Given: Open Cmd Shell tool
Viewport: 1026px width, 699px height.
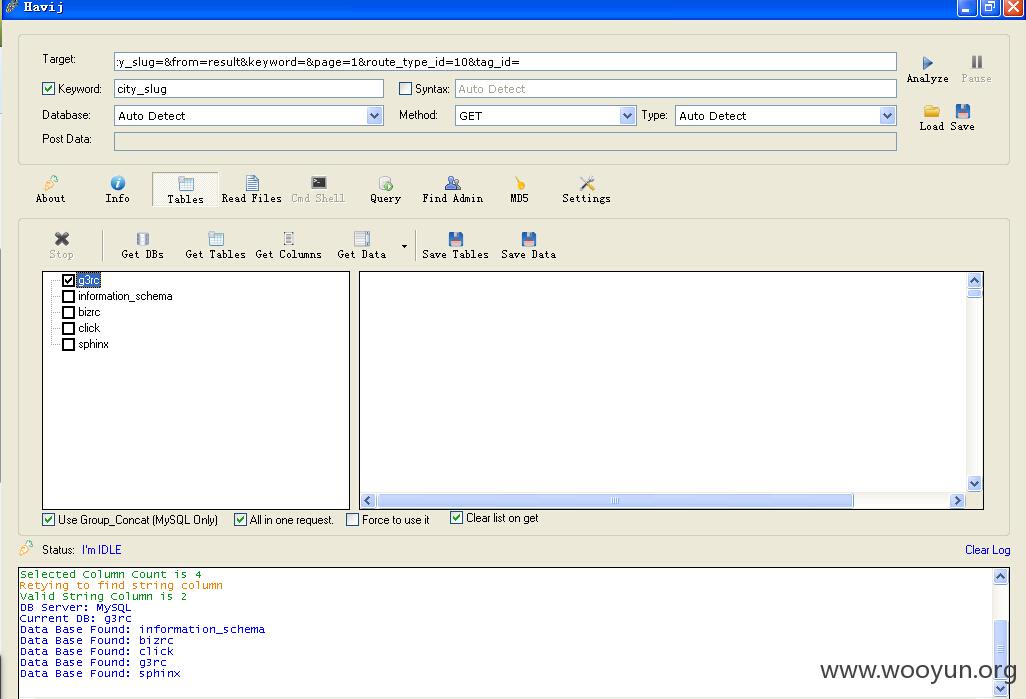Looking at the screenshot, I should (318, 190).
